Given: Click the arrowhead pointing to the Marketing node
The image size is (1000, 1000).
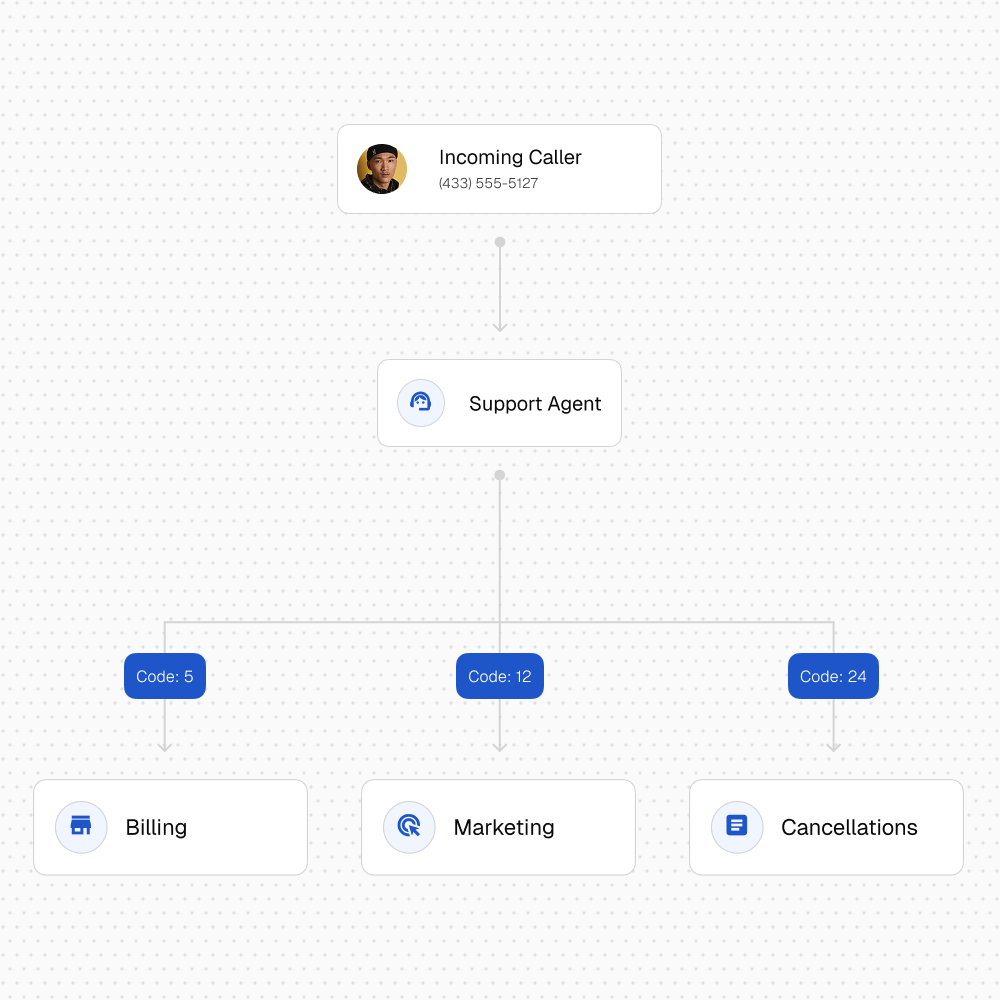Looking at the screenshot, I should point(500,745).
